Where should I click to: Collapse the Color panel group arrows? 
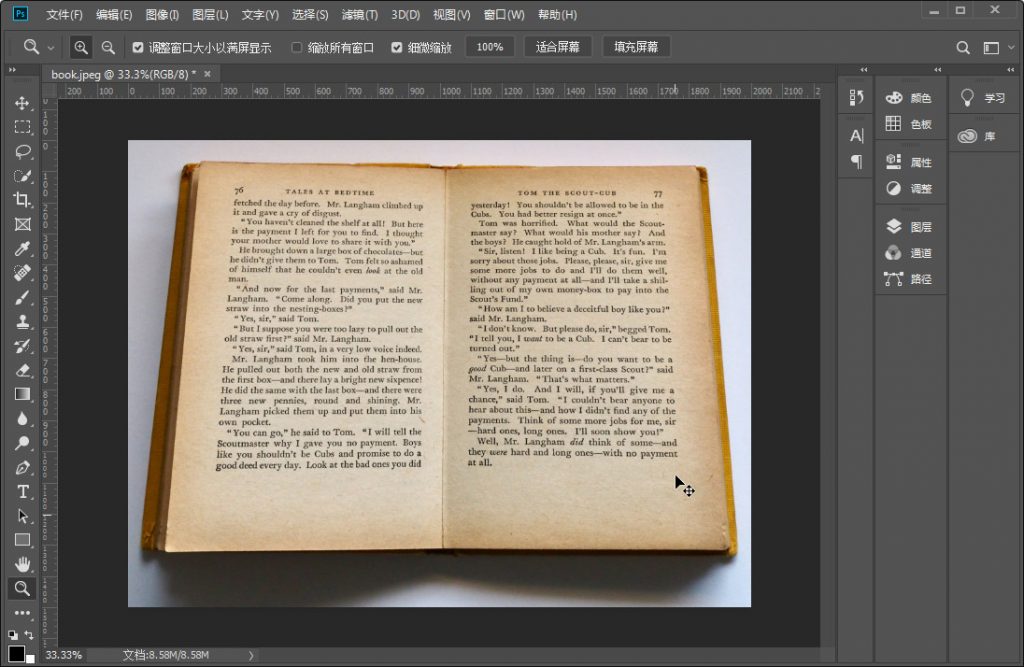(x=937, y=69)
